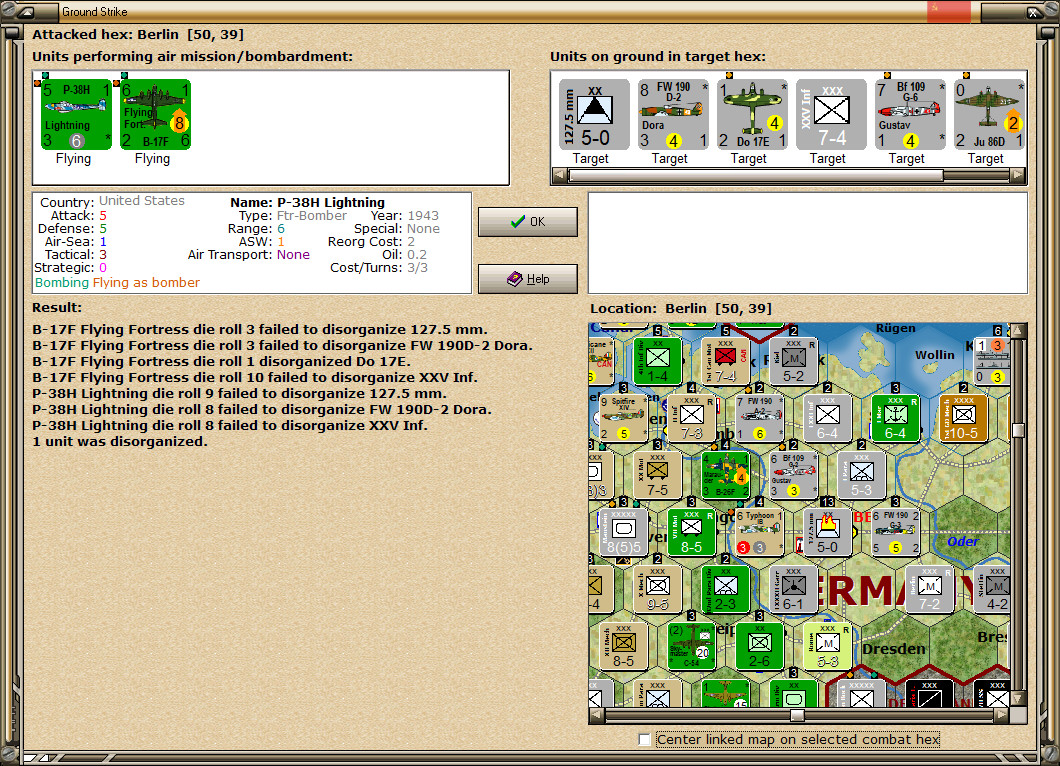1060x766 pixels.
Task: Click the Oder river label on map
Action: coord(963,542)
